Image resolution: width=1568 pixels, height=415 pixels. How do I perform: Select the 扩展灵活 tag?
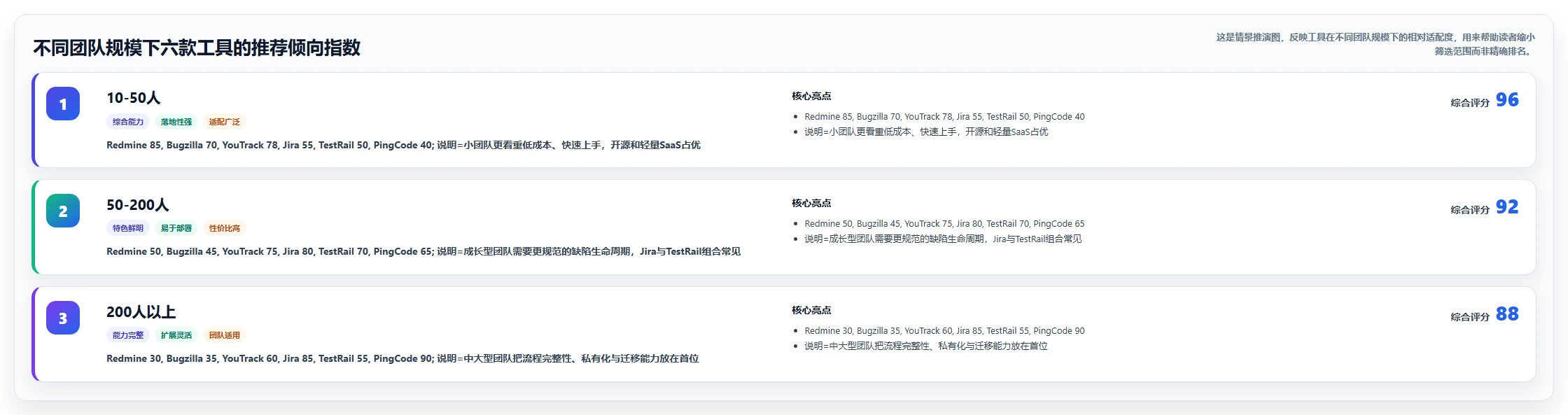tap(176, 335)
